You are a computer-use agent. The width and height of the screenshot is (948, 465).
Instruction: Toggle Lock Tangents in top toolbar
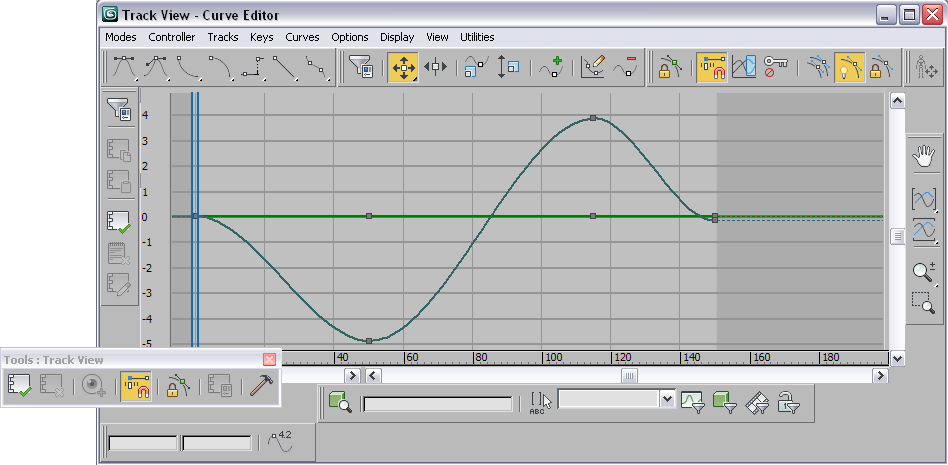pyautogui.click(x=881, y=67)
